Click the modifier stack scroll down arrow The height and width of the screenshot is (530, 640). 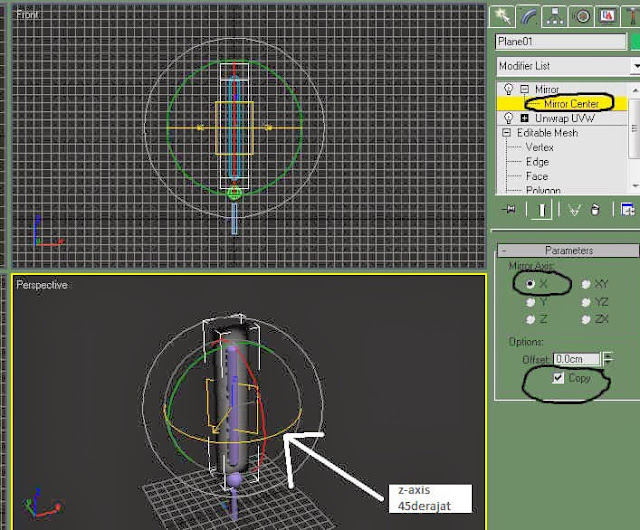coord(635,186)
